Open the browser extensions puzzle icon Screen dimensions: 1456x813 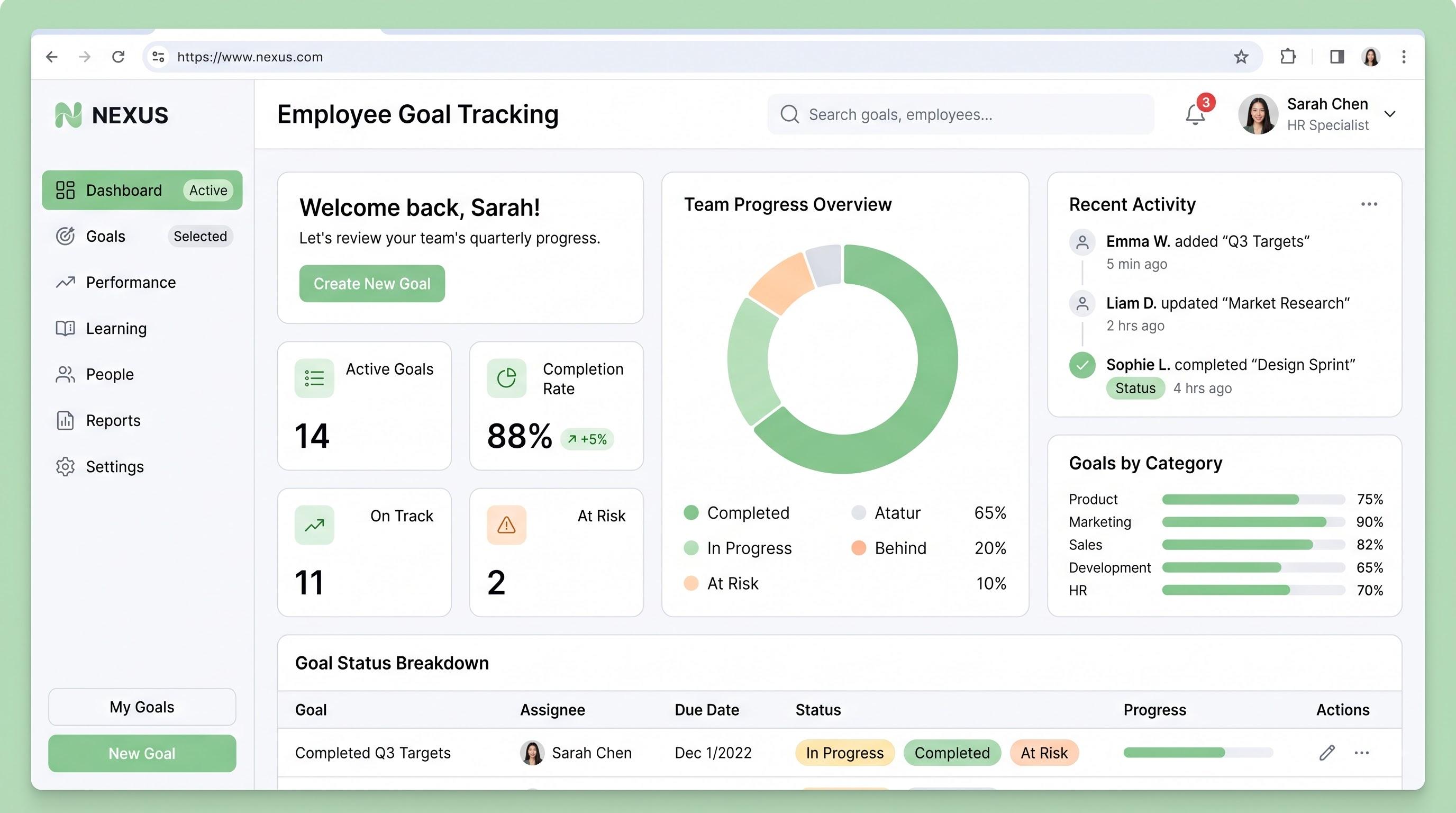pos(1288,57)
